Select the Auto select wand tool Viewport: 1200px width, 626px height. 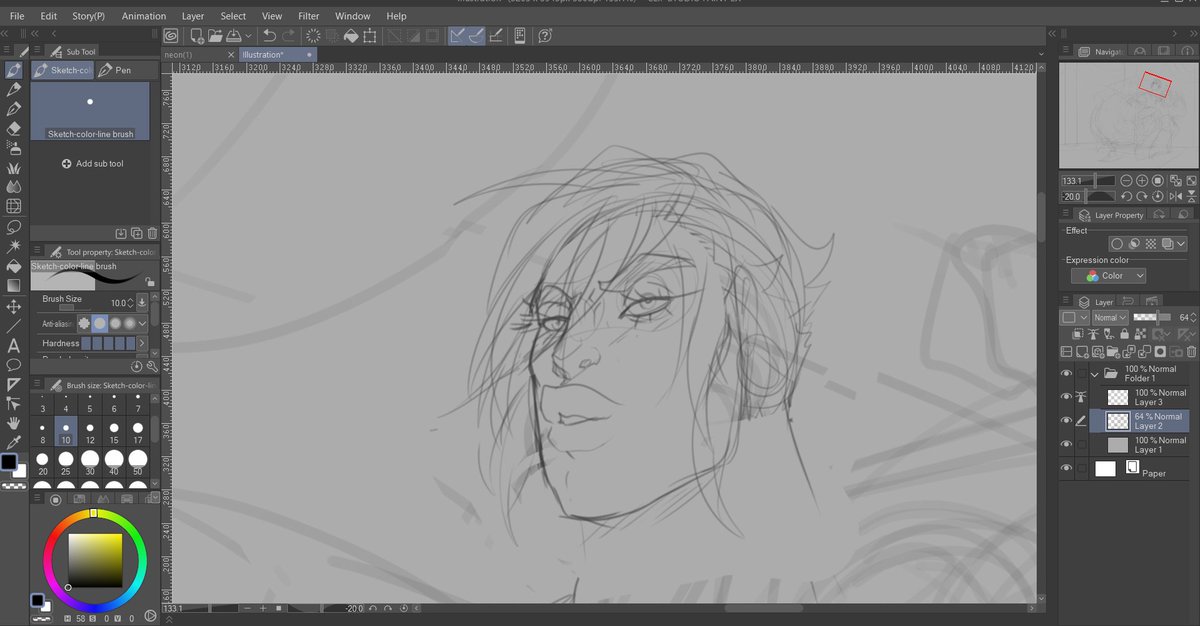tap(14, 246)
